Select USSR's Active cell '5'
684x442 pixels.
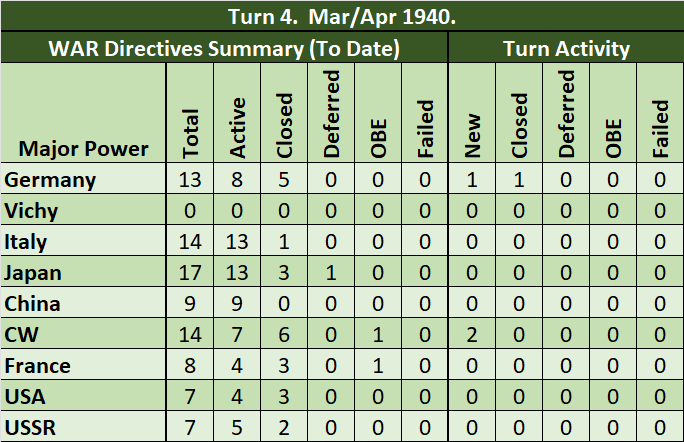(x=237, y=428)
